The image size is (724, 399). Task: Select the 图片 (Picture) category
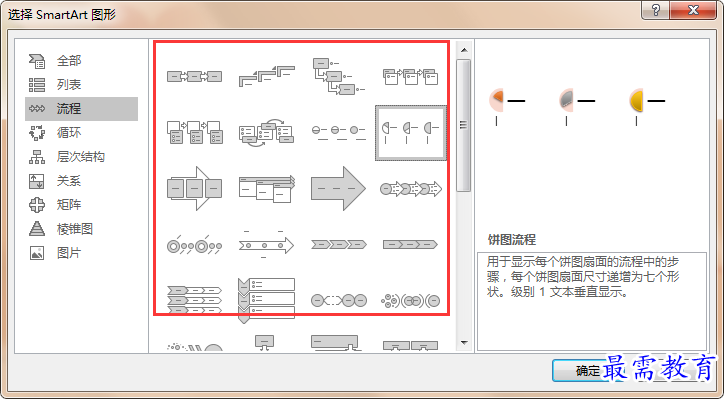point(81,253)
